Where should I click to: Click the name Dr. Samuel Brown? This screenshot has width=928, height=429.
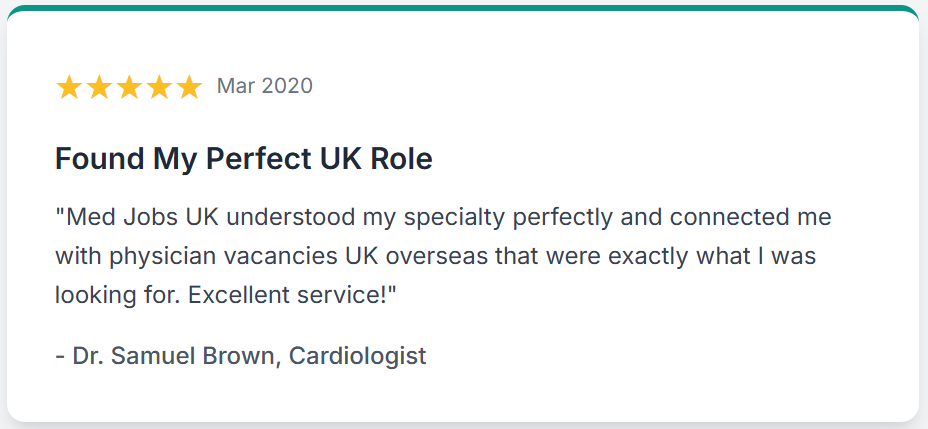(176, 356)
